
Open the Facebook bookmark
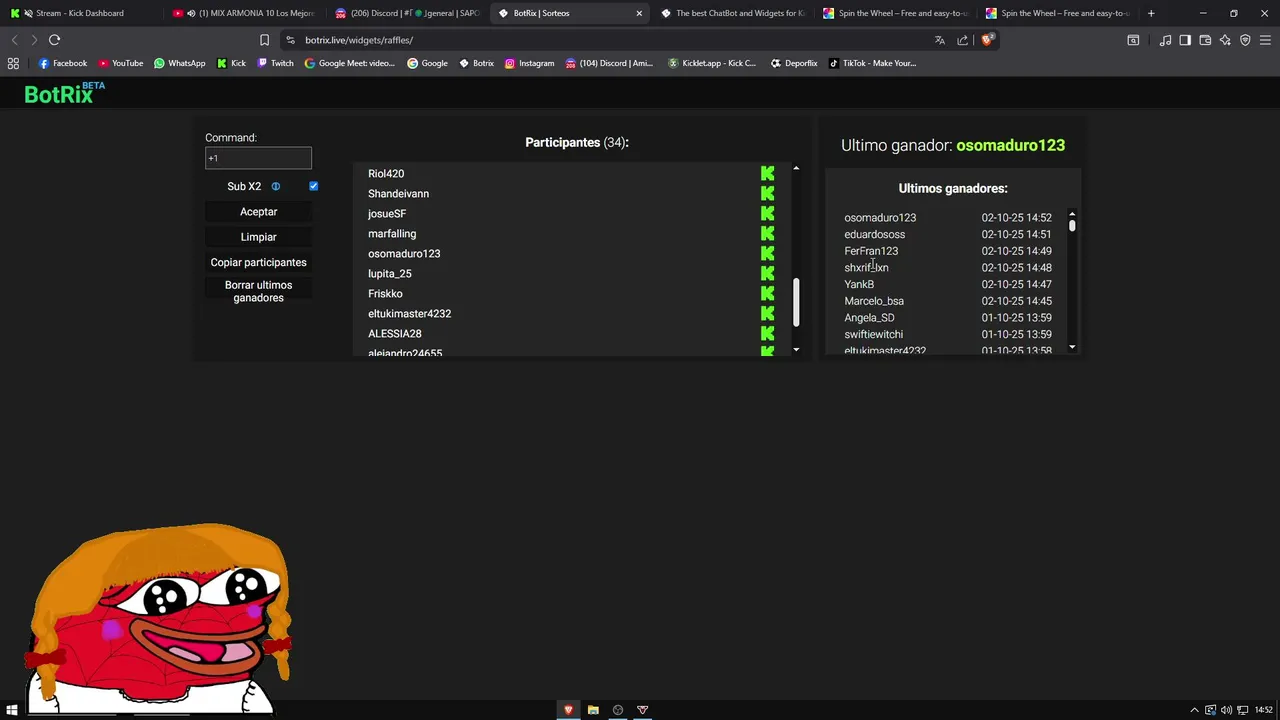(63, 63)
